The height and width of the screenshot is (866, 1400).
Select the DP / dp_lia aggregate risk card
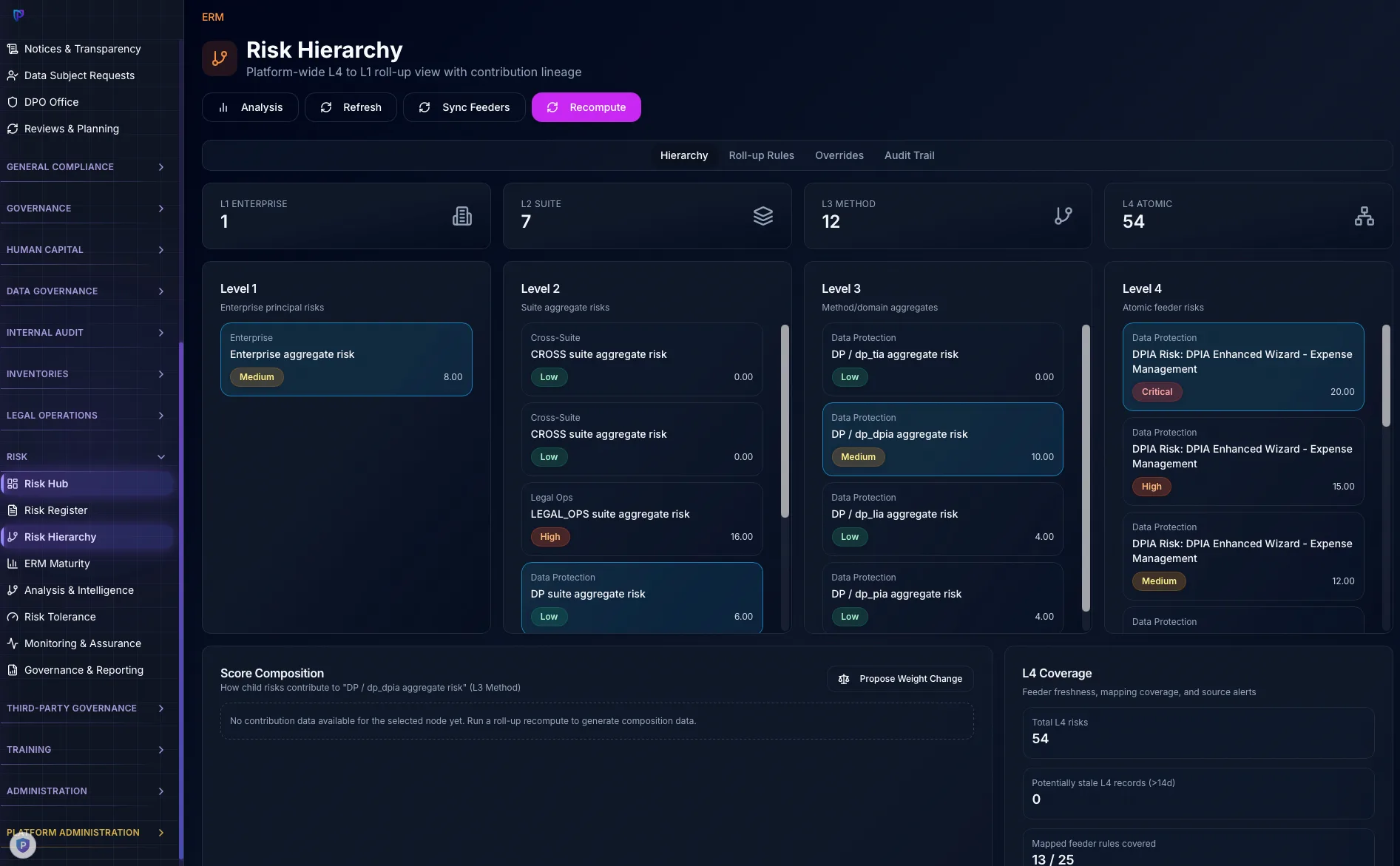point(942,519)
